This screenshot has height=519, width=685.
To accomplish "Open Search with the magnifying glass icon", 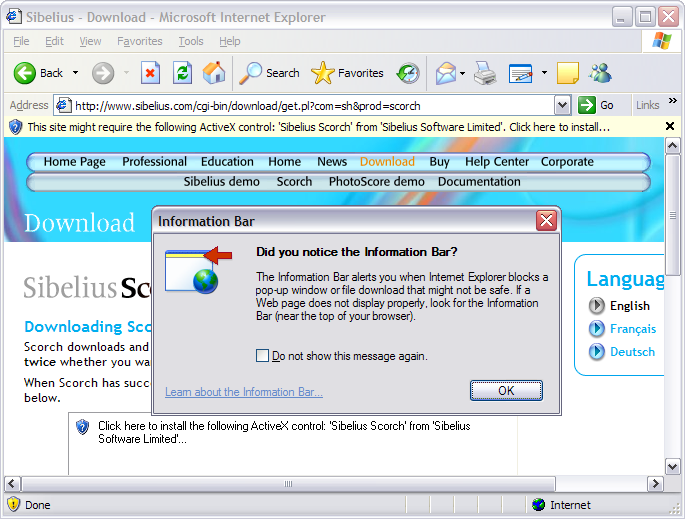I will [269, 73].
